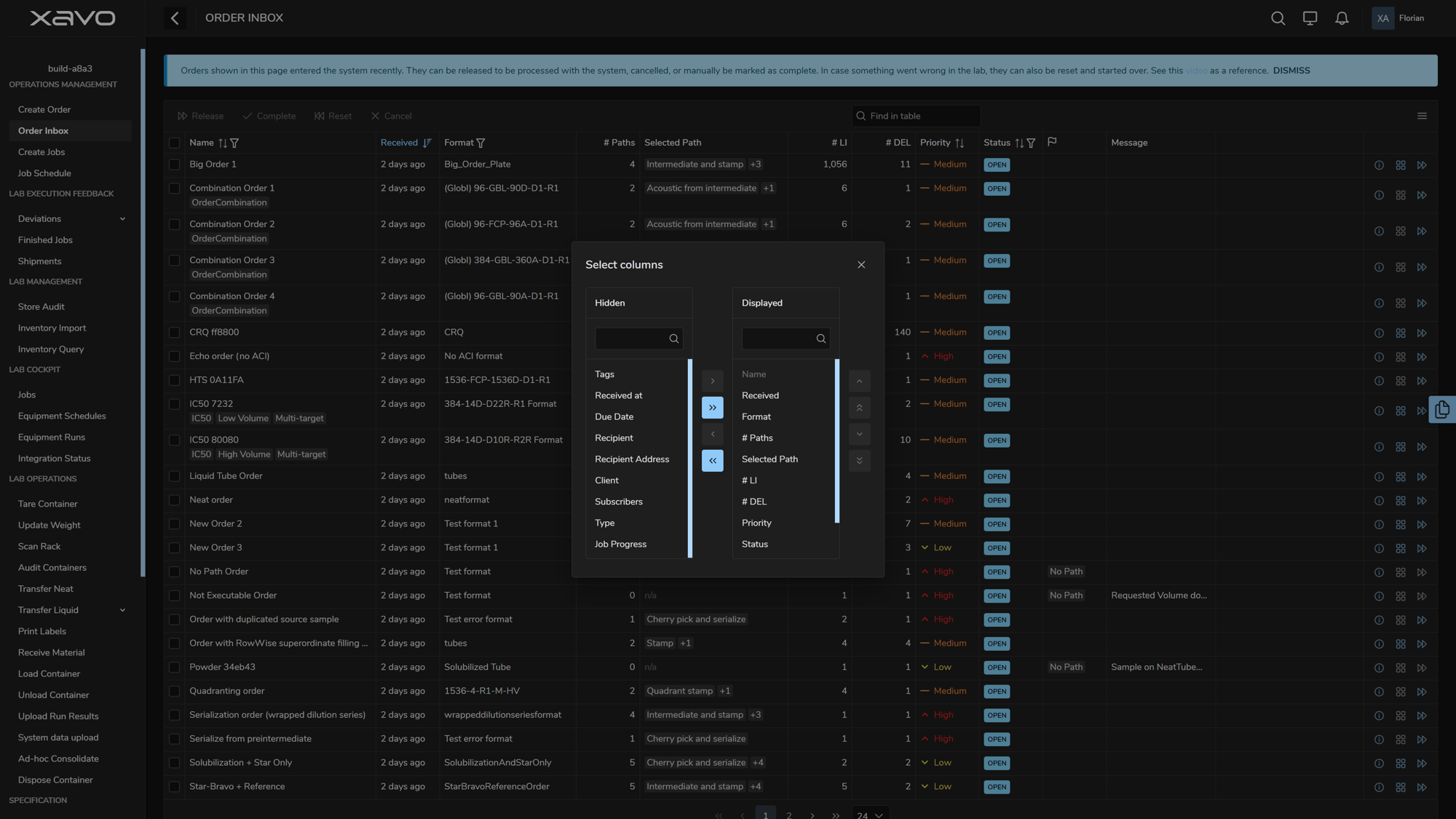Open Inventory Query page
Screen dimensions: 1456x819
pos(51,349)
